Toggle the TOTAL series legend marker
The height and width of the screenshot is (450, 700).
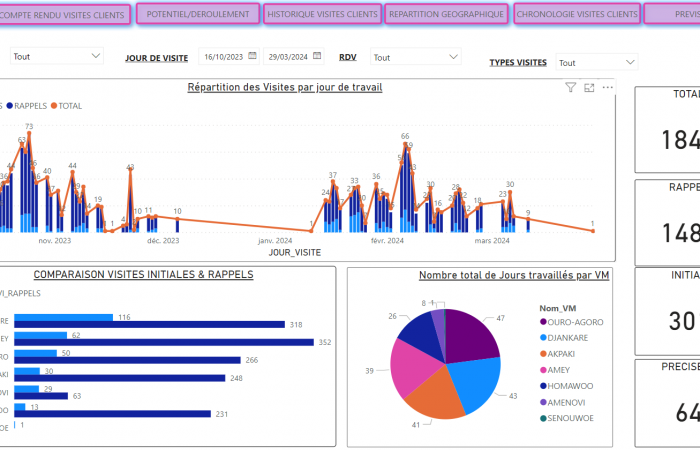coord(54,105)
